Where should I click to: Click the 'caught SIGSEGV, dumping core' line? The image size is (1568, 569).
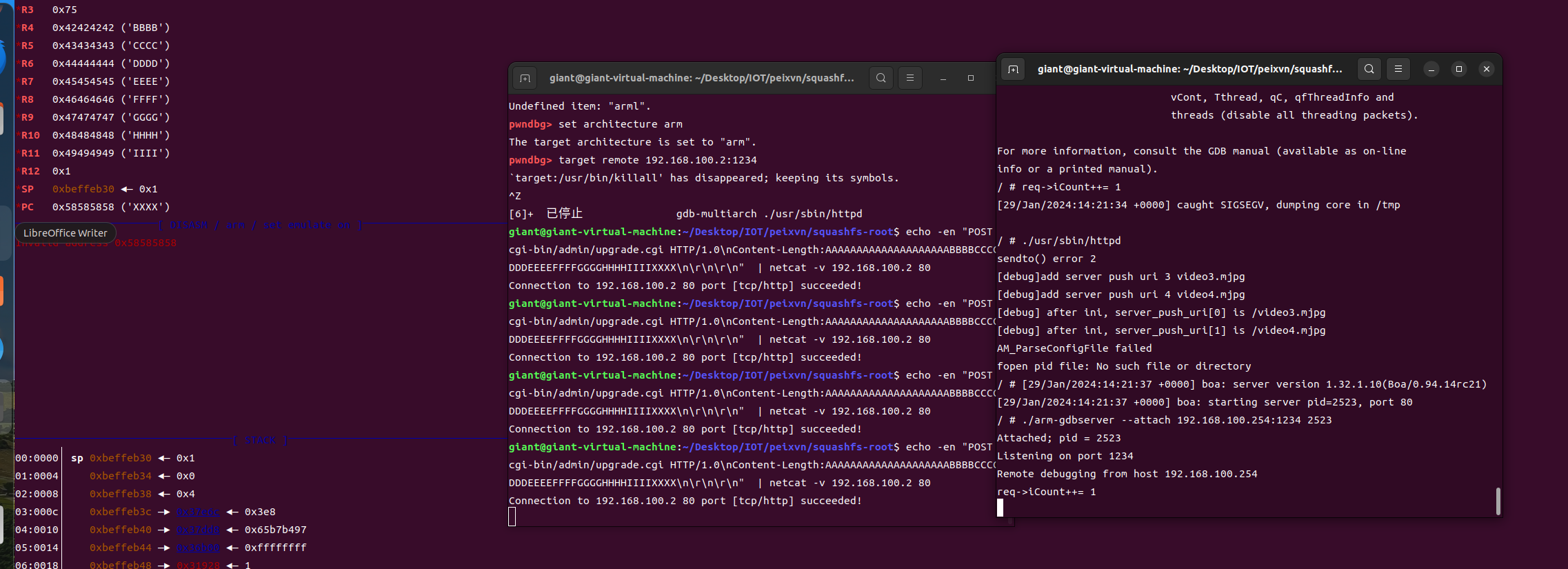pyautogui.click(x=1198, y=205)
